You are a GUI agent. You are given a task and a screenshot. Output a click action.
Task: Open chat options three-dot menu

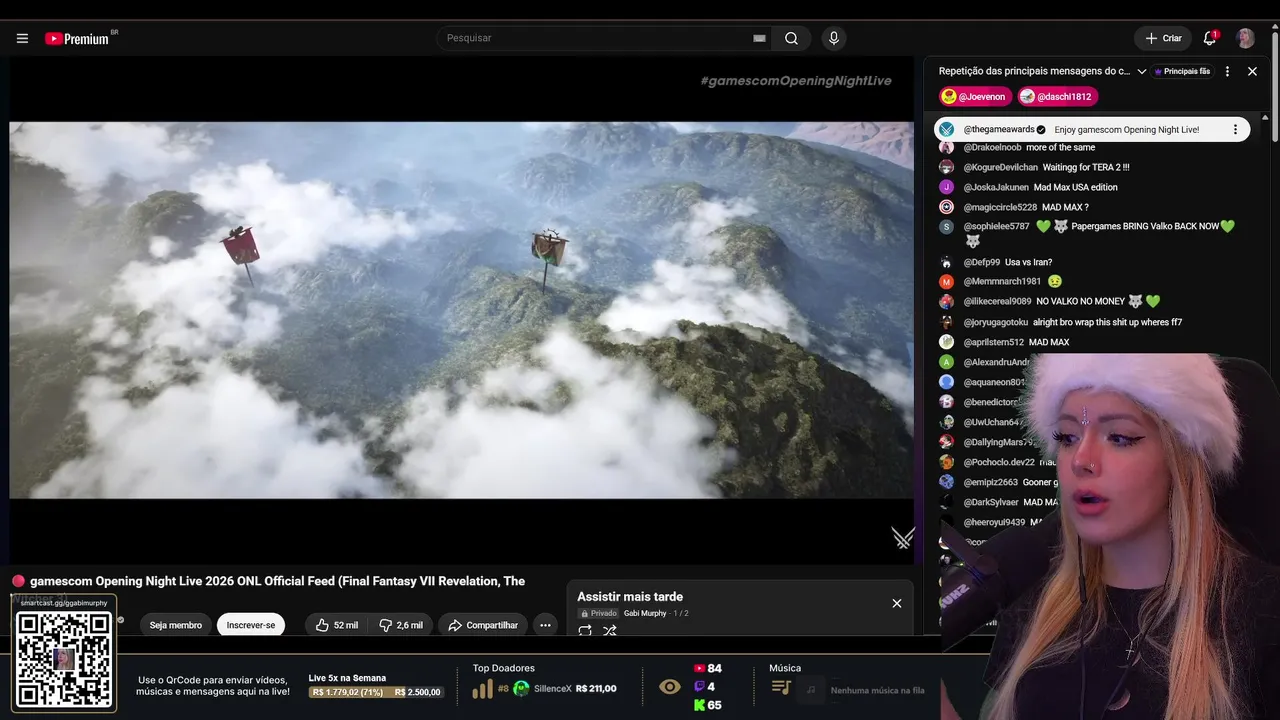(1227, 71)
